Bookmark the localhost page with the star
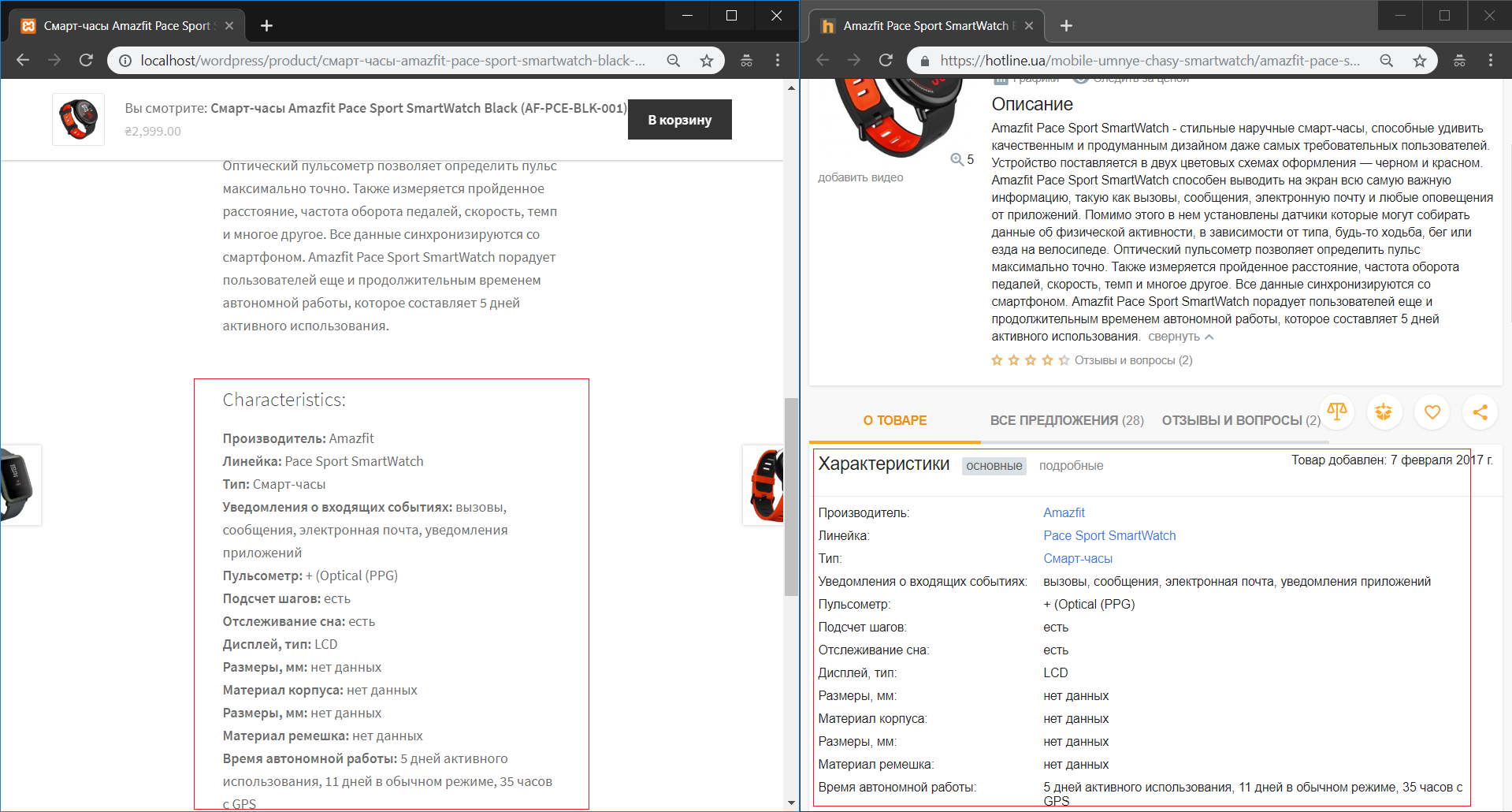Image resolution: width=1512 pixels, height=812 pixels. pyautogui.click(x=707, y=61)
